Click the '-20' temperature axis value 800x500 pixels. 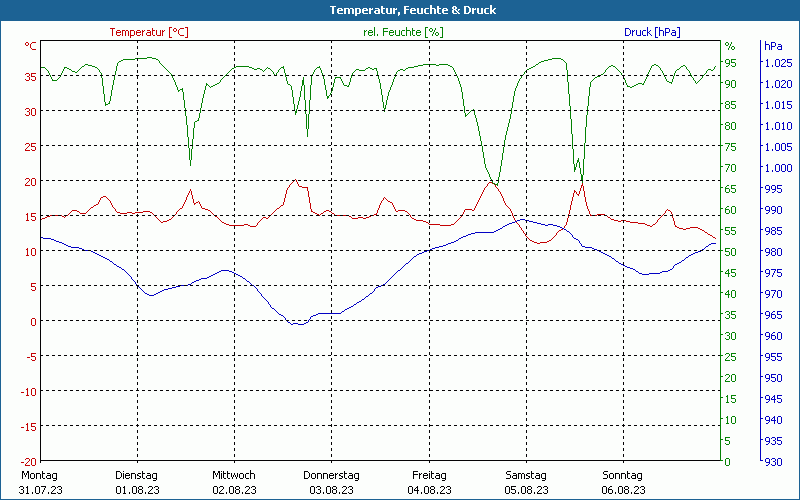[x=29, y=462]
